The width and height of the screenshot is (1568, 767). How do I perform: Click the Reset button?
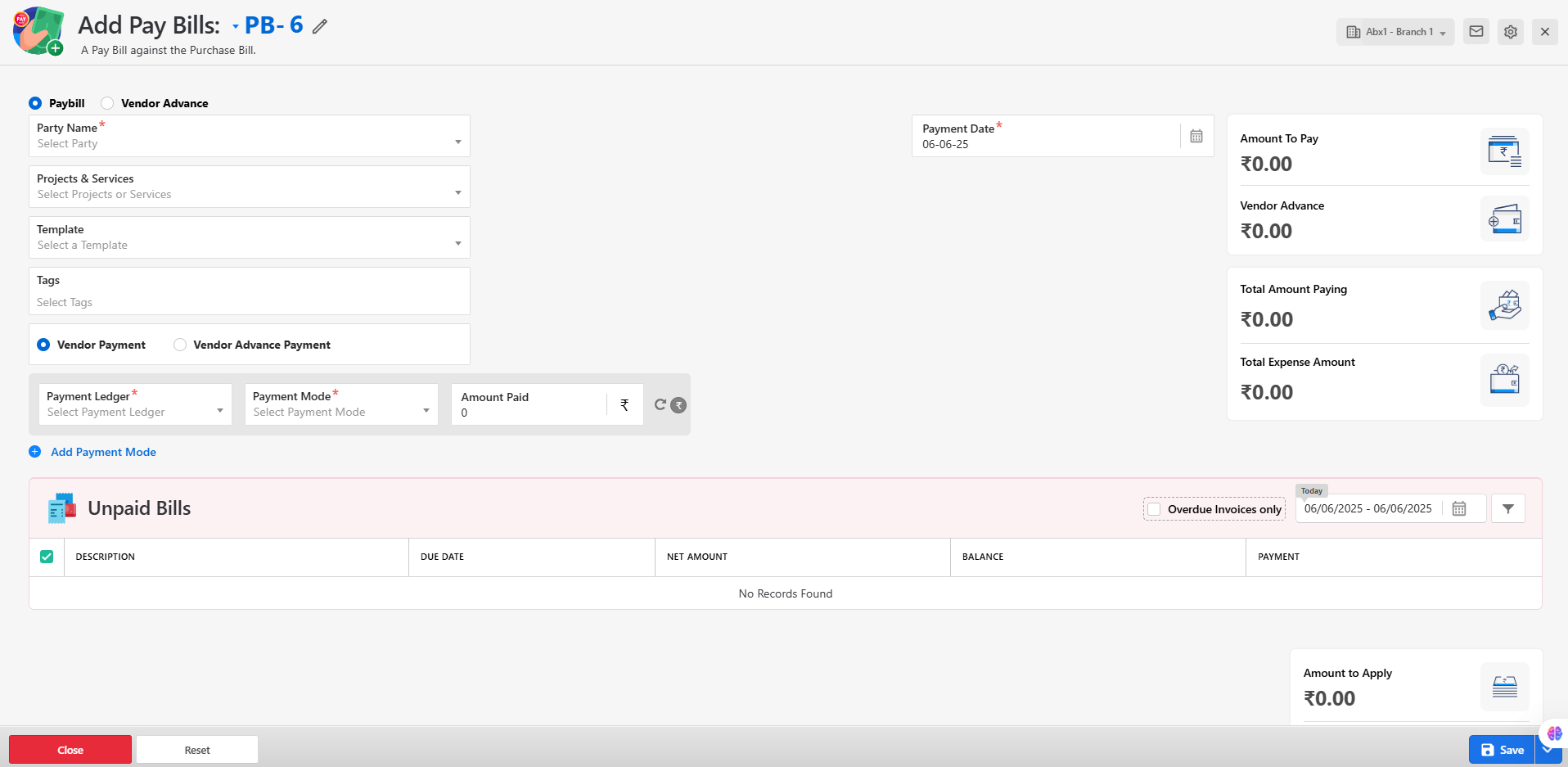click(x=197, y=750)
